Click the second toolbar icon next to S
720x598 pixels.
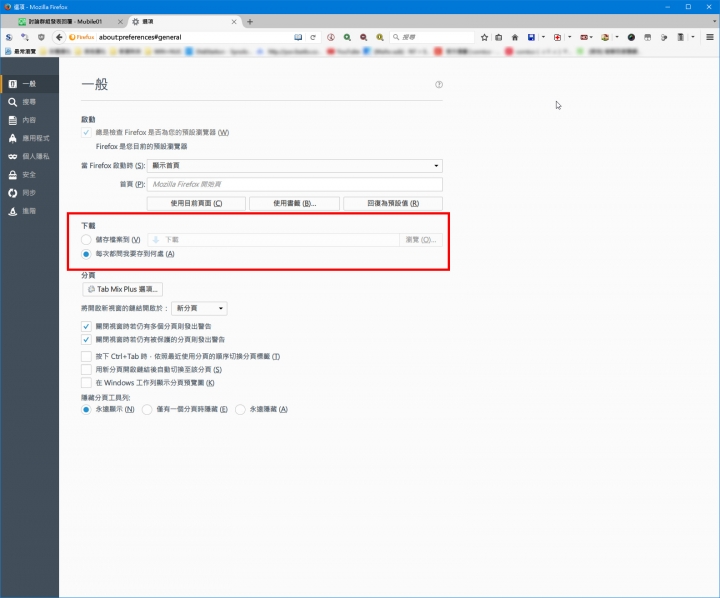(25, 37)
